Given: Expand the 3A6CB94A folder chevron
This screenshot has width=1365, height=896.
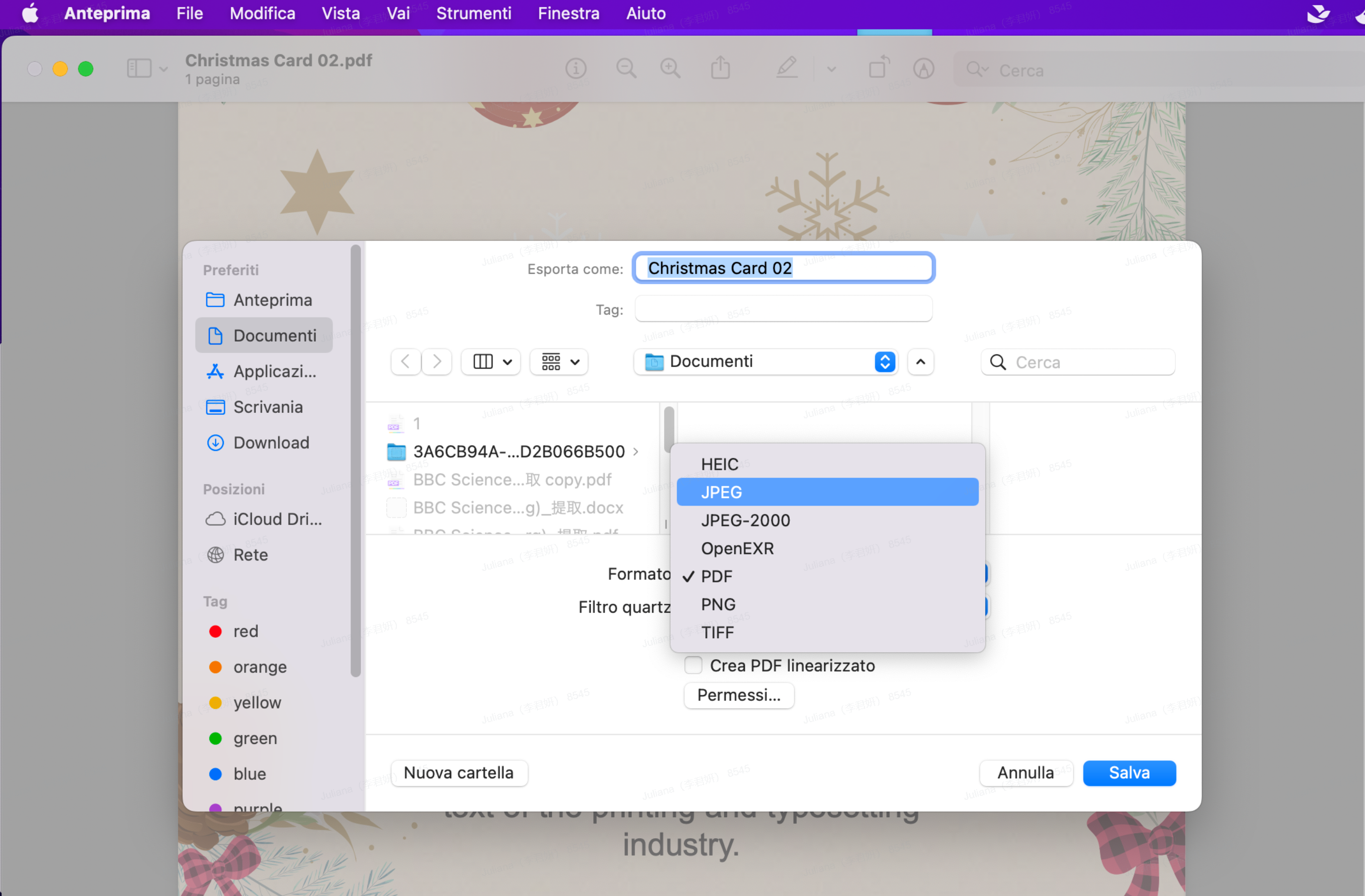Looking at the screenshot, I should 636,451.
